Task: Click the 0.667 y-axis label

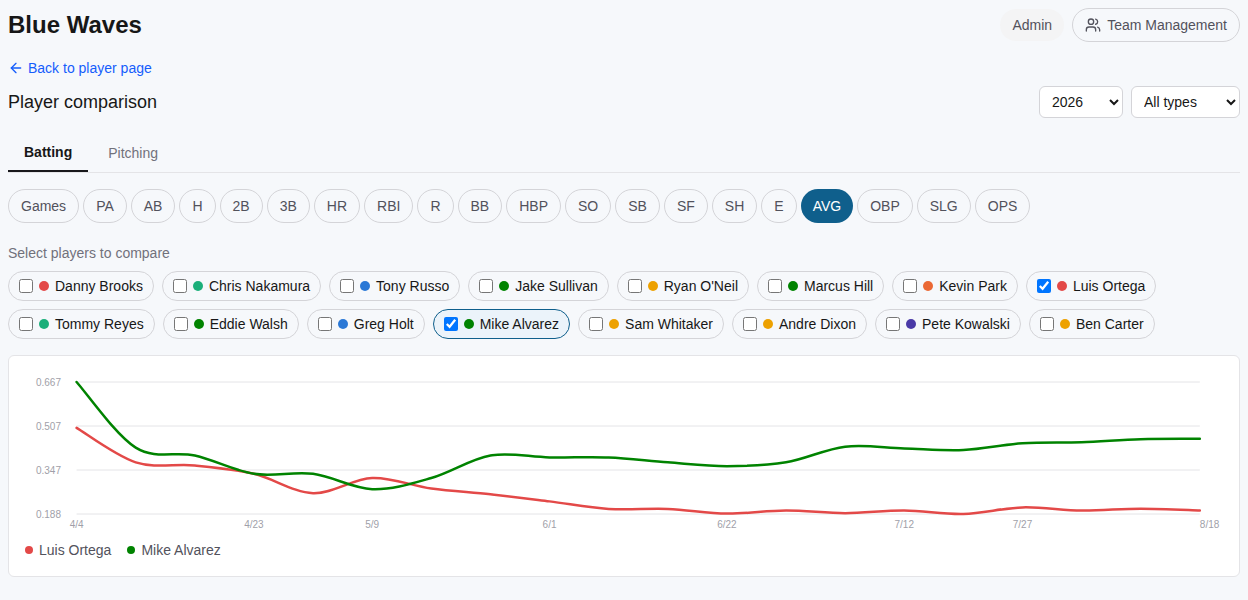Action: click(48, 382)
